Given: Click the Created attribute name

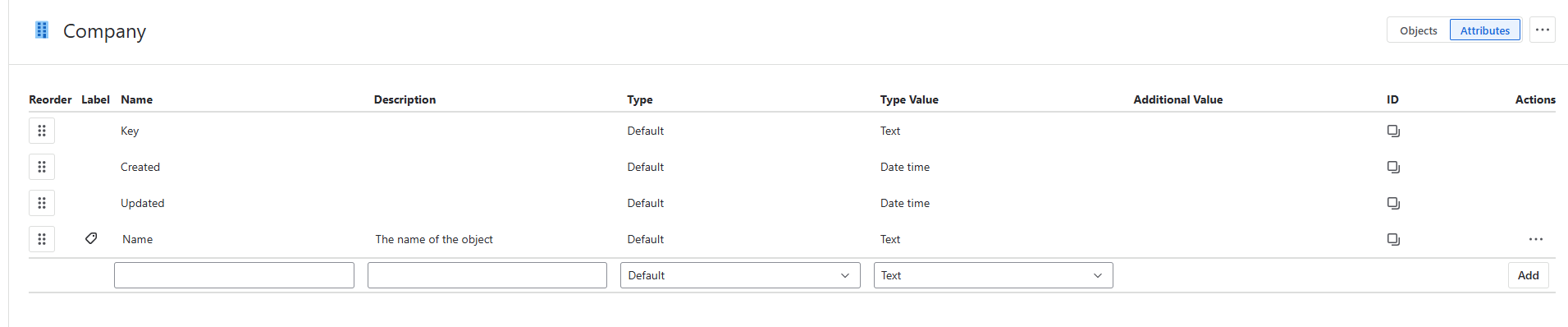Looking at the screenshot, I should click(140, 167).
